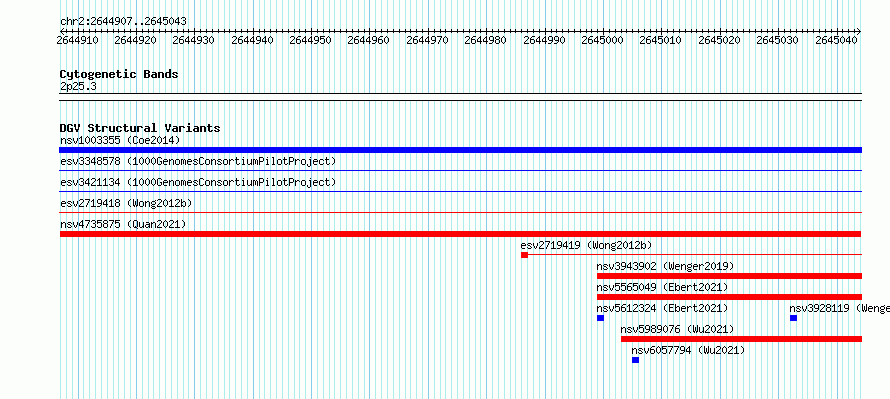Click ruler position 2644920
Viewport: 890px width, 399px height.
tap(135, 40)
